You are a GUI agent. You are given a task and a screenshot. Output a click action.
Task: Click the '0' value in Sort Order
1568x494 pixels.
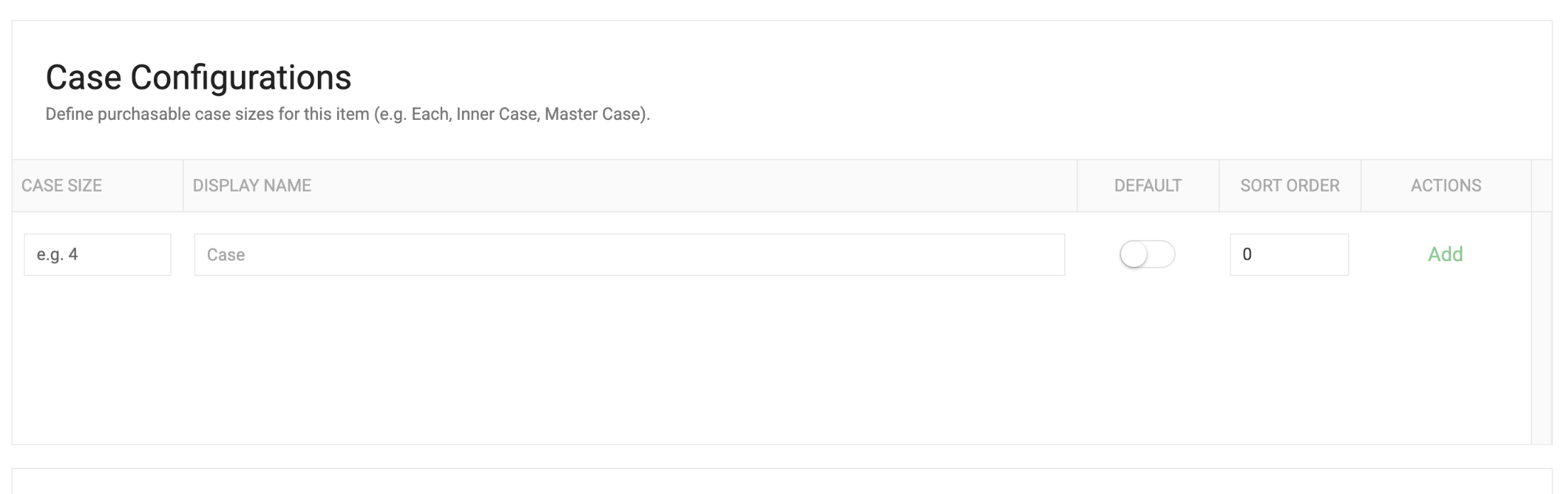coord(1247,254)
